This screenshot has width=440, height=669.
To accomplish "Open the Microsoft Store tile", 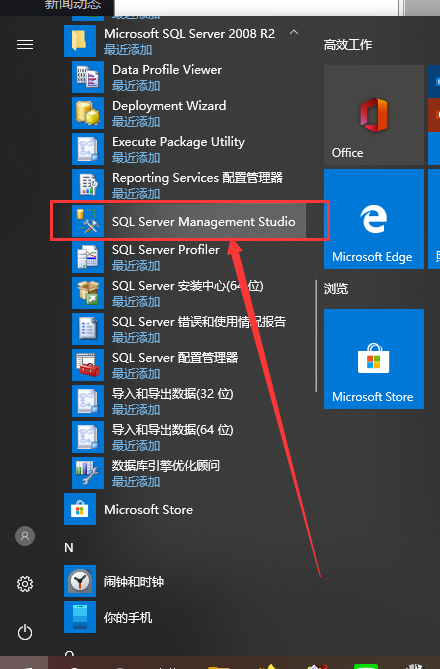I will point(374,359).
